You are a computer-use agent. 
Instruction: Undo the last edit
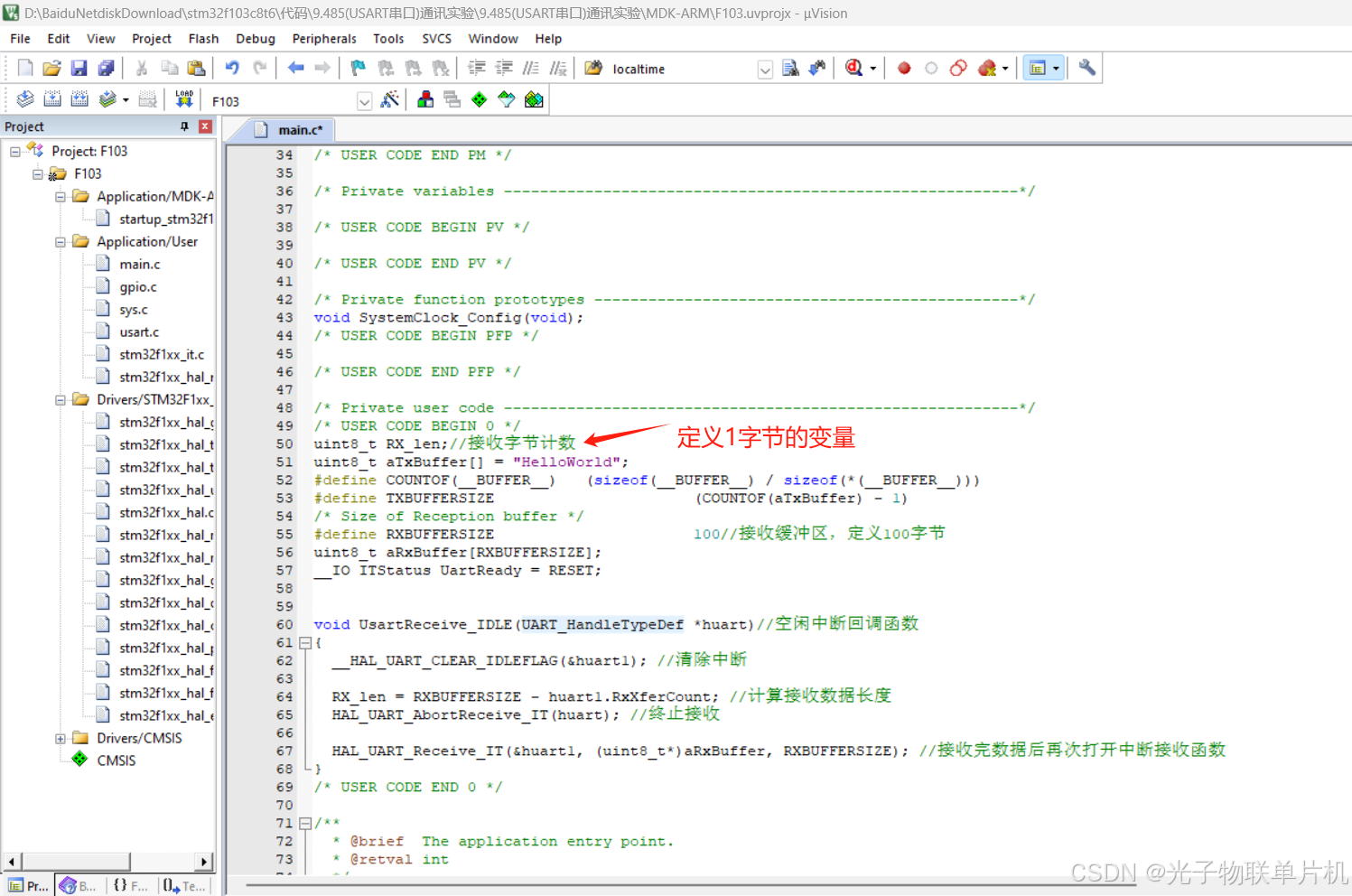click(232, 69)
